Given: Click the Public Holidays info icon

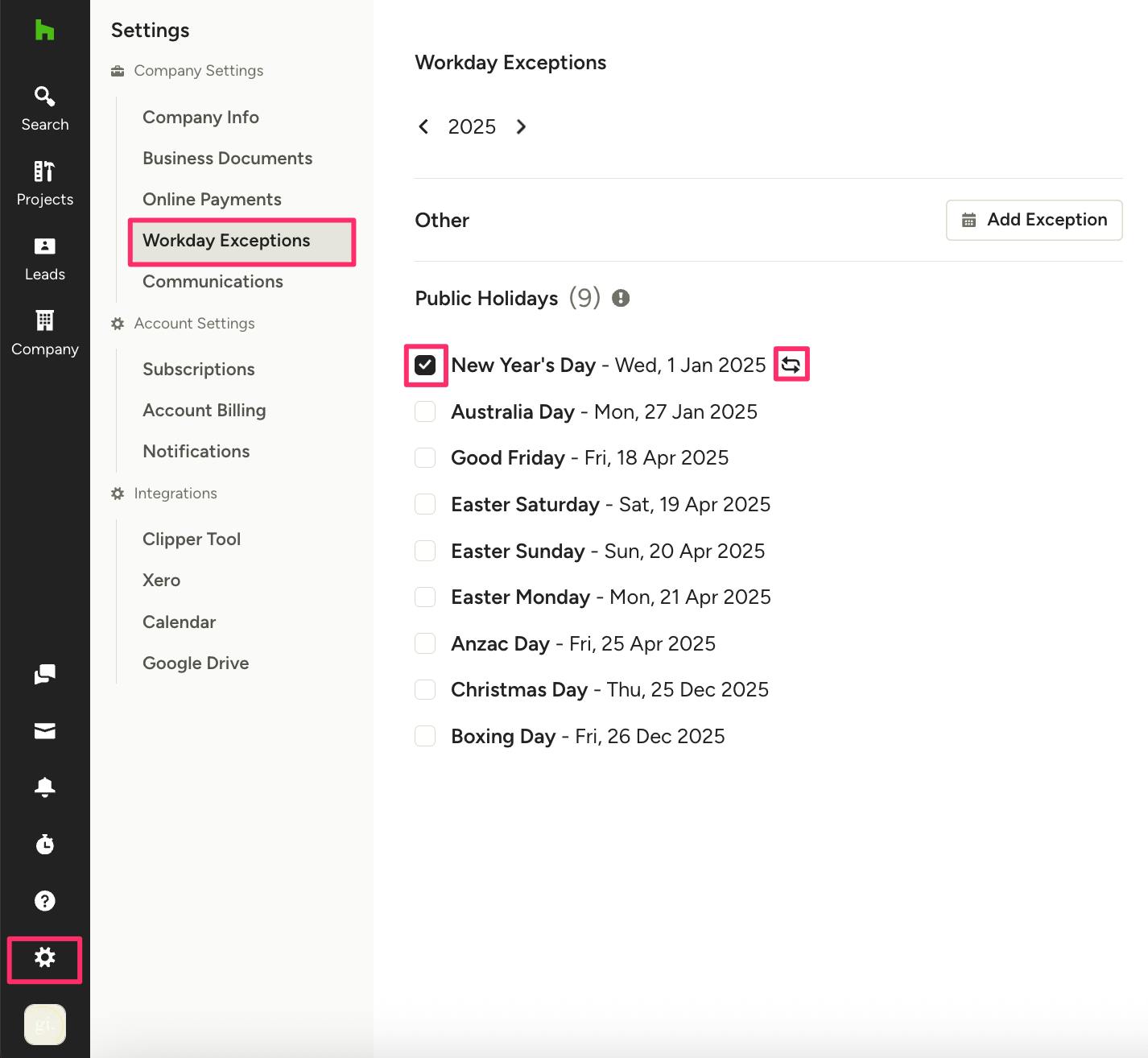Looking at the screenshot, I should [620, 299].
